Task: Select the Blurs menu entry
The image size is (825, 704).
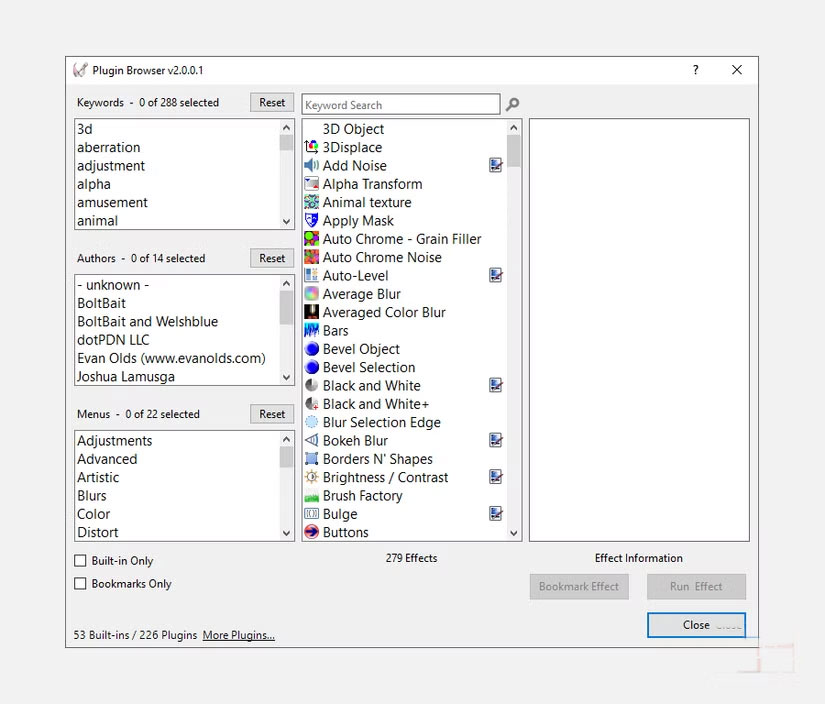Action: 92,495
